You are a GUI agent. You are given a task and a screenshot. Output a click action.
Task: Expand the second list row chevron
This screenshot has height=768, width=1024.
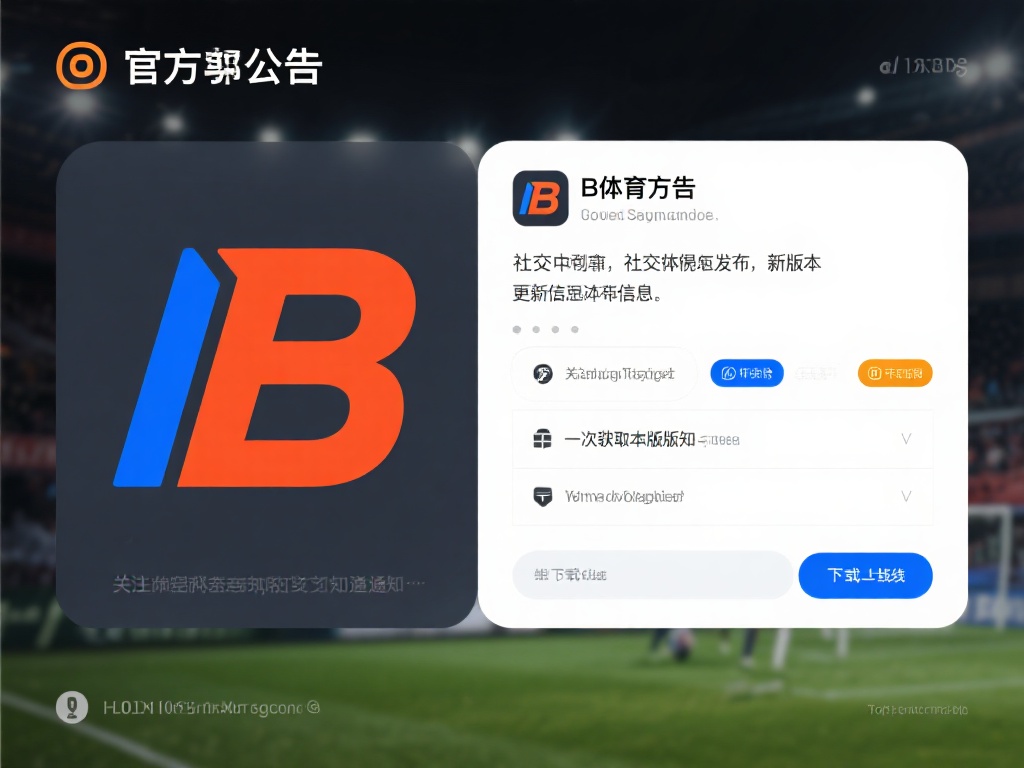[906, 496]
